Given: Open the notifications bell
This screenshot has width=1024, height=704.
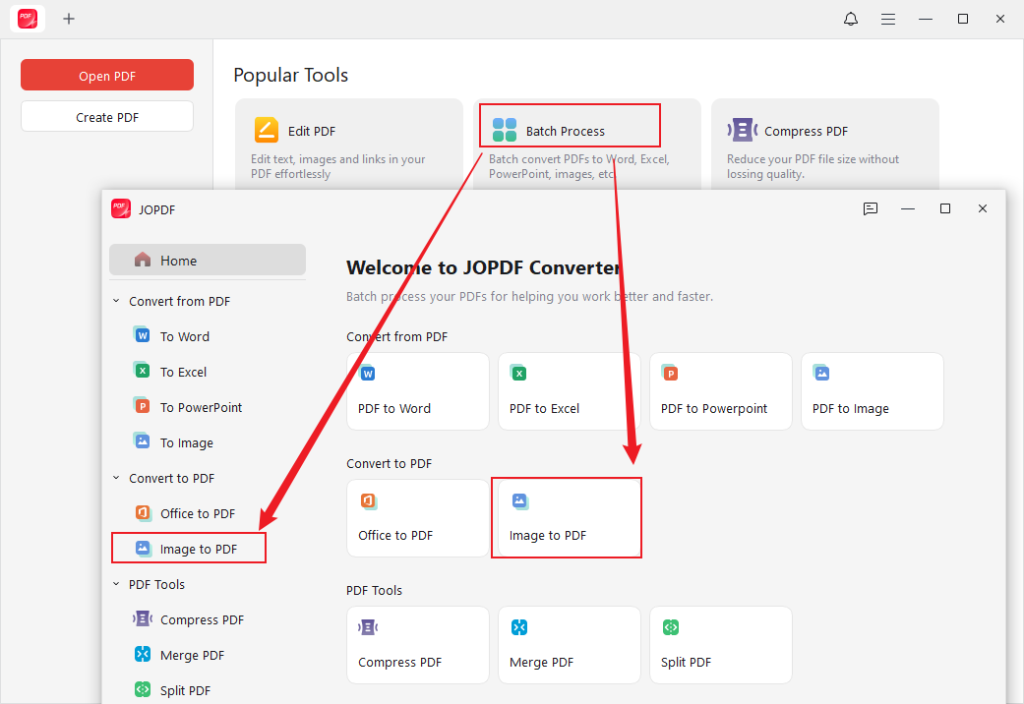Looking at the screenshot, I should coord(850,18).
